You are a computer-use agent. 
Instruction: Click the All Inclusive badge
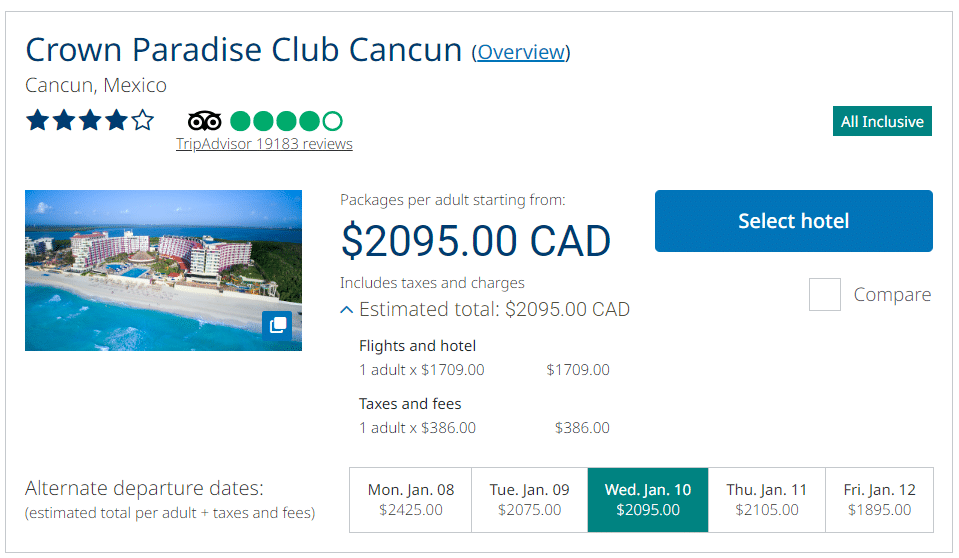(x=882, y=122)
